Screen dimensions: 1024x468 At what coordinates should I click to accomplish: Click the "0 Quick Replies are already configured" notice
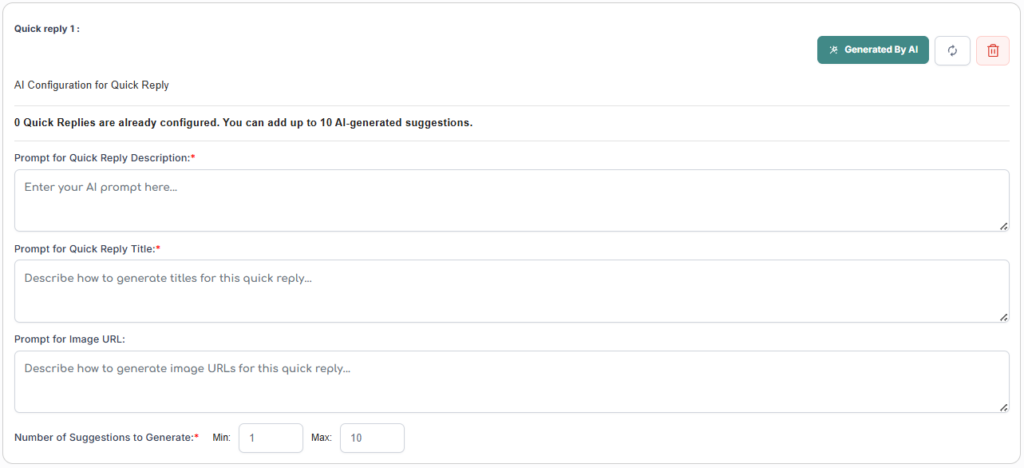click(243, 123)
